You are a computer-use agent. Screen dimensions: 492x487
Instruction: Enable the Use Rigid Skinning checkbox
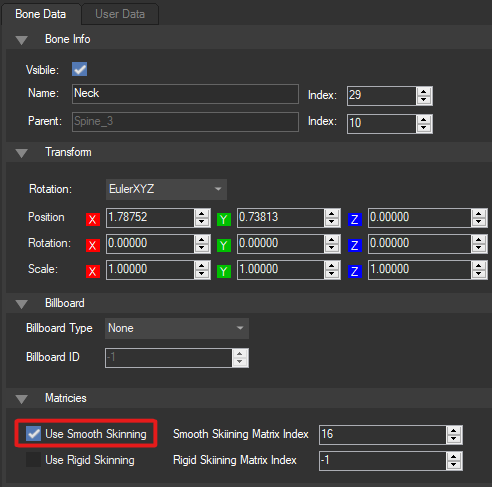coord(33,460)
